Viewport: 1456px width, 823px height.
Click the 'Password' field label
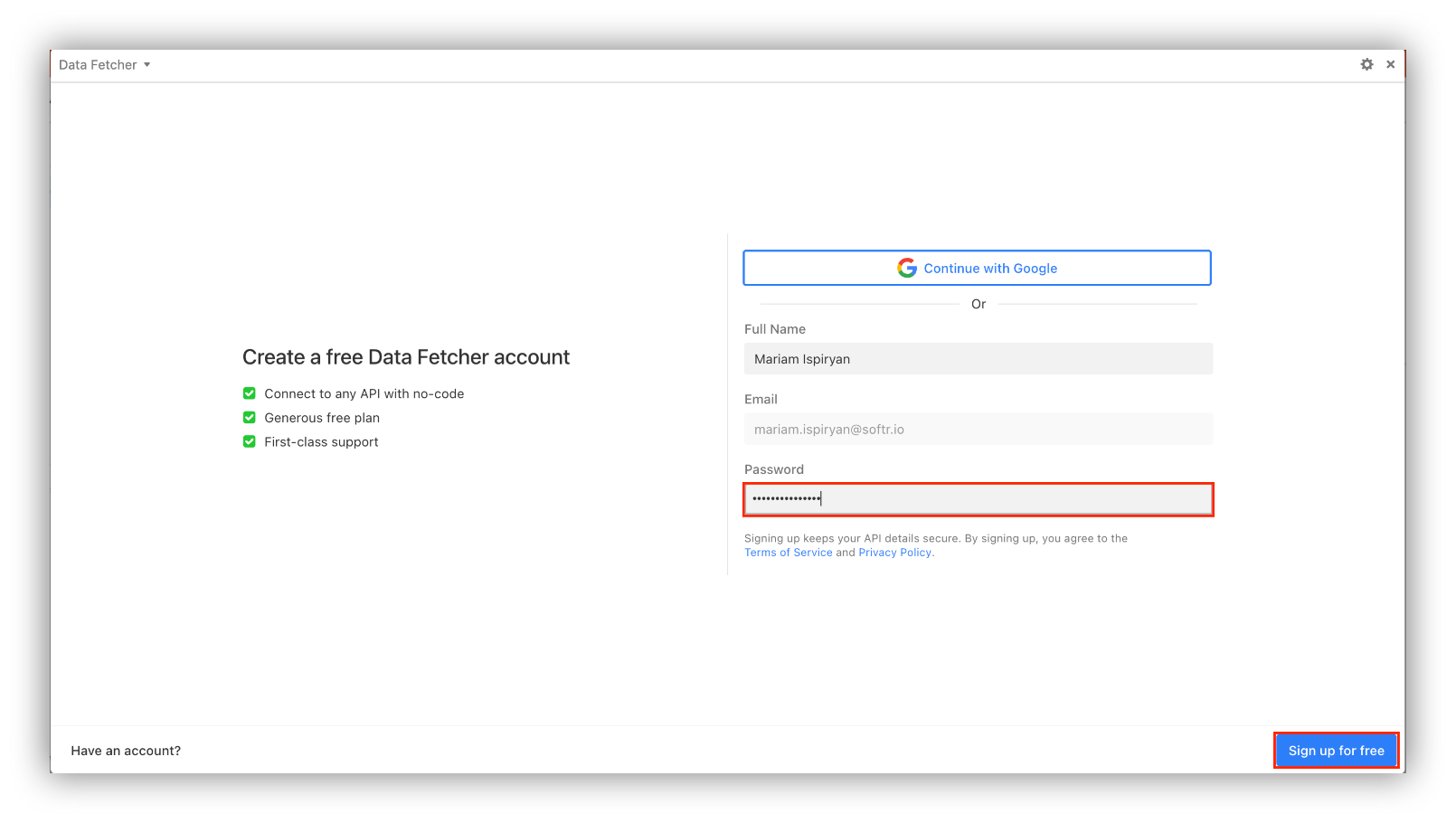click(x=774, y=469)
